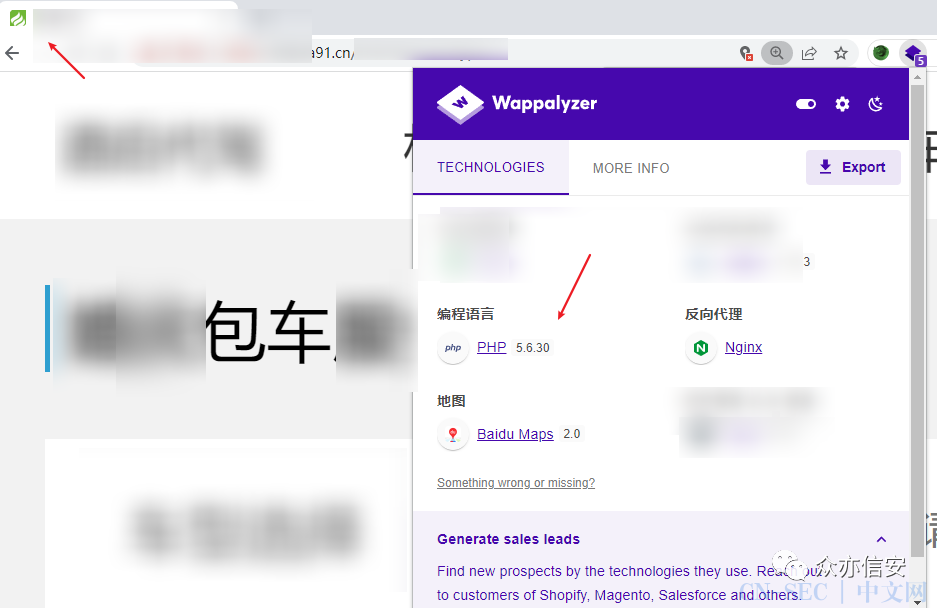Click the Baidu Maps pin icon
The width and height of the screenshot is (937, 608).
(x=453, y=435)
